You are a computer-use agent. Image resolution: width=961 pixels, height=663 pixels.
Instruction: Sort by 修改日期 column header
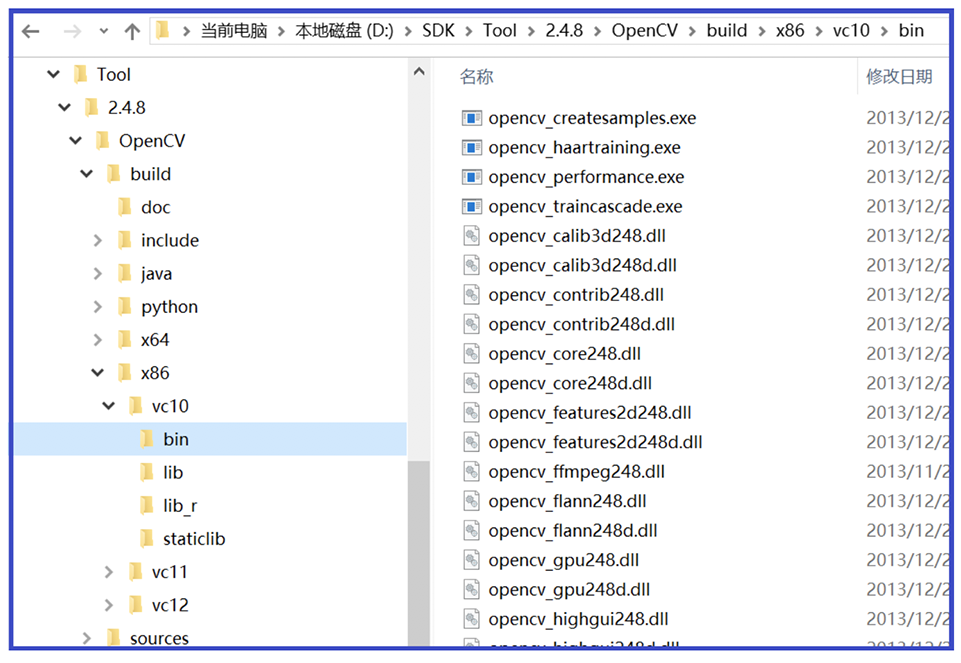899,77
